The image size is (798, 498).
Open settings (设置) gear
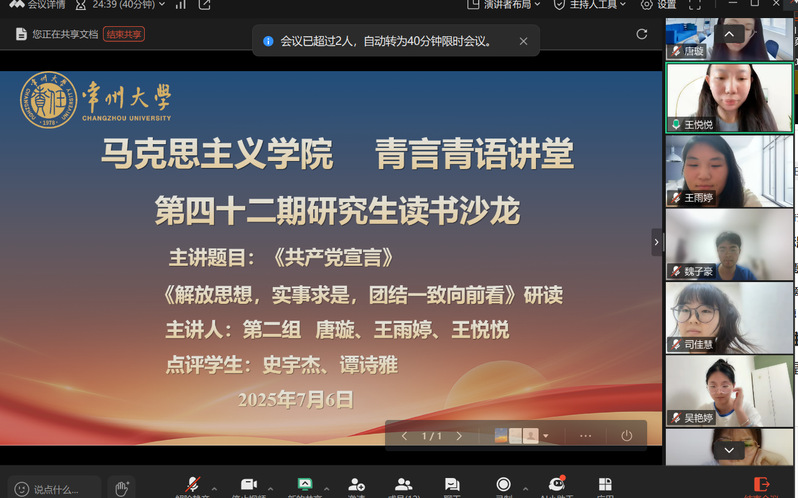(x=658, y=5)
